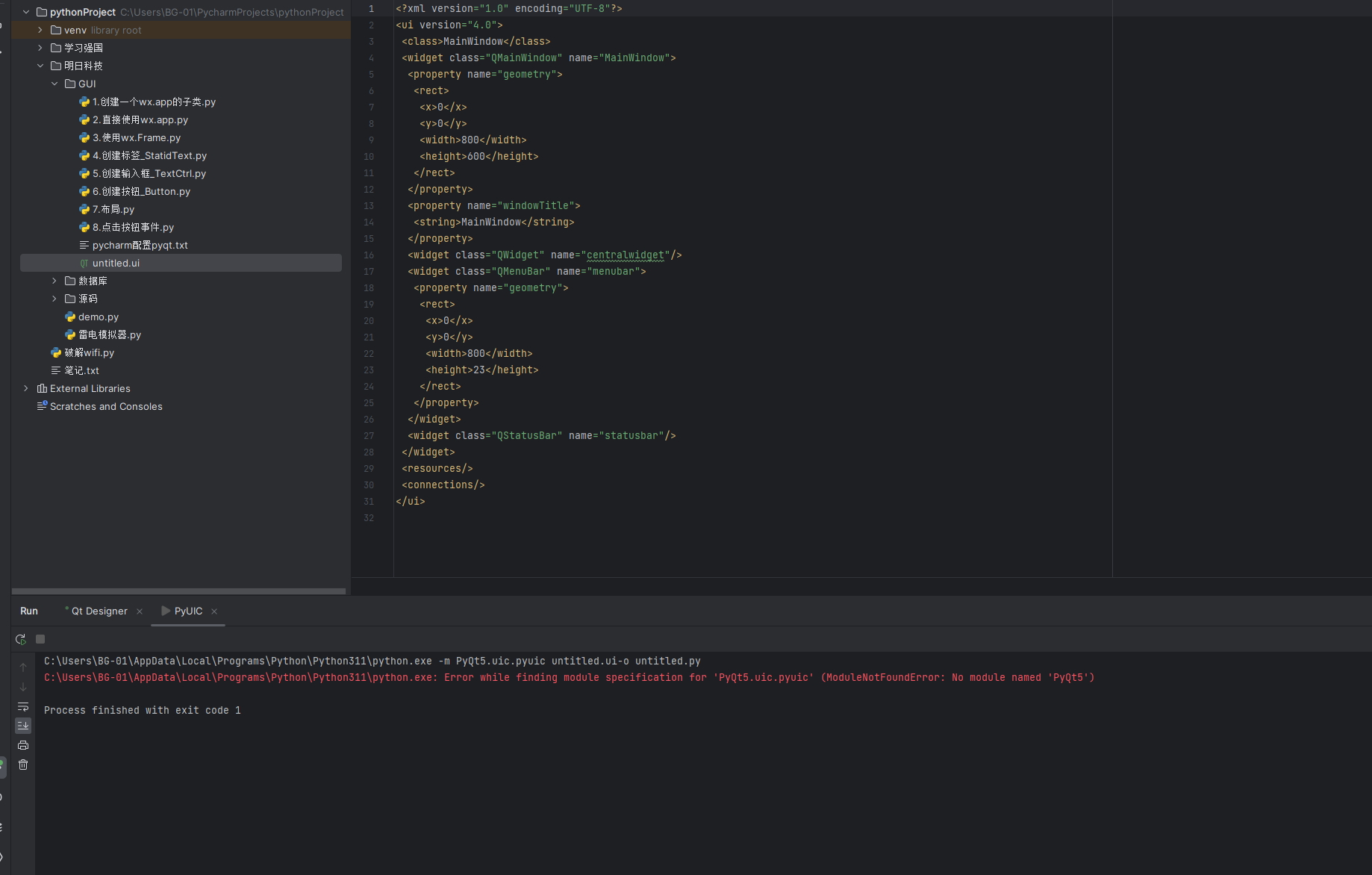The image size is (1372, 875).
Task: Expand External Libraries node
Action: point(26,388)
